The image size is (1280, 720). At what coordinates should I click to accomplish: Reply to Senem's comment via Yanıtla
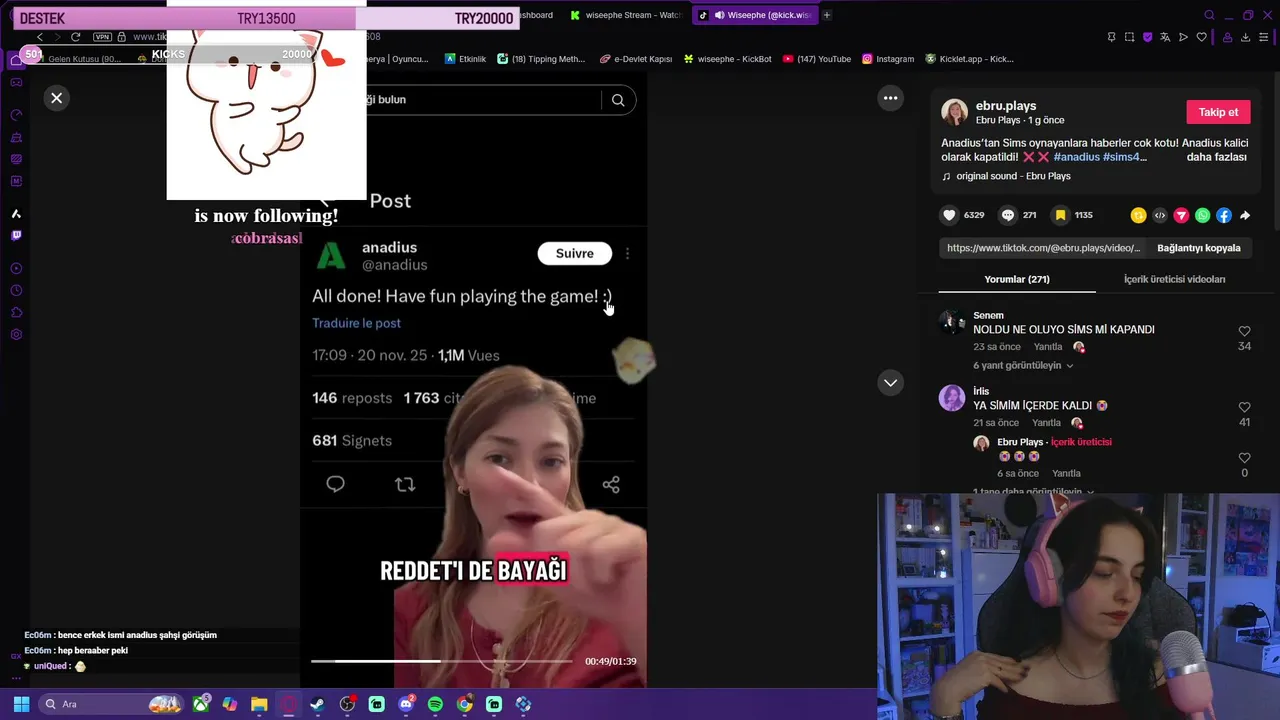coord(1048,347)
